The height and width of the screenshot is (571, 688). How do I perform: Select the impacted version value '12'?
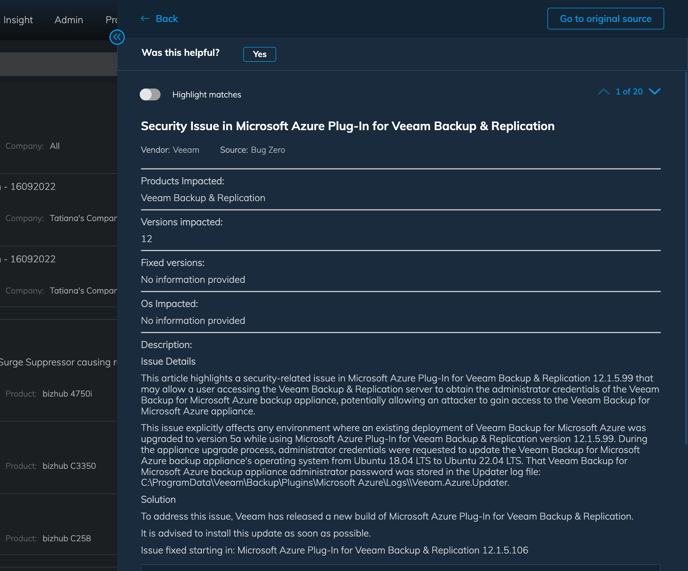tap(147, 239)
